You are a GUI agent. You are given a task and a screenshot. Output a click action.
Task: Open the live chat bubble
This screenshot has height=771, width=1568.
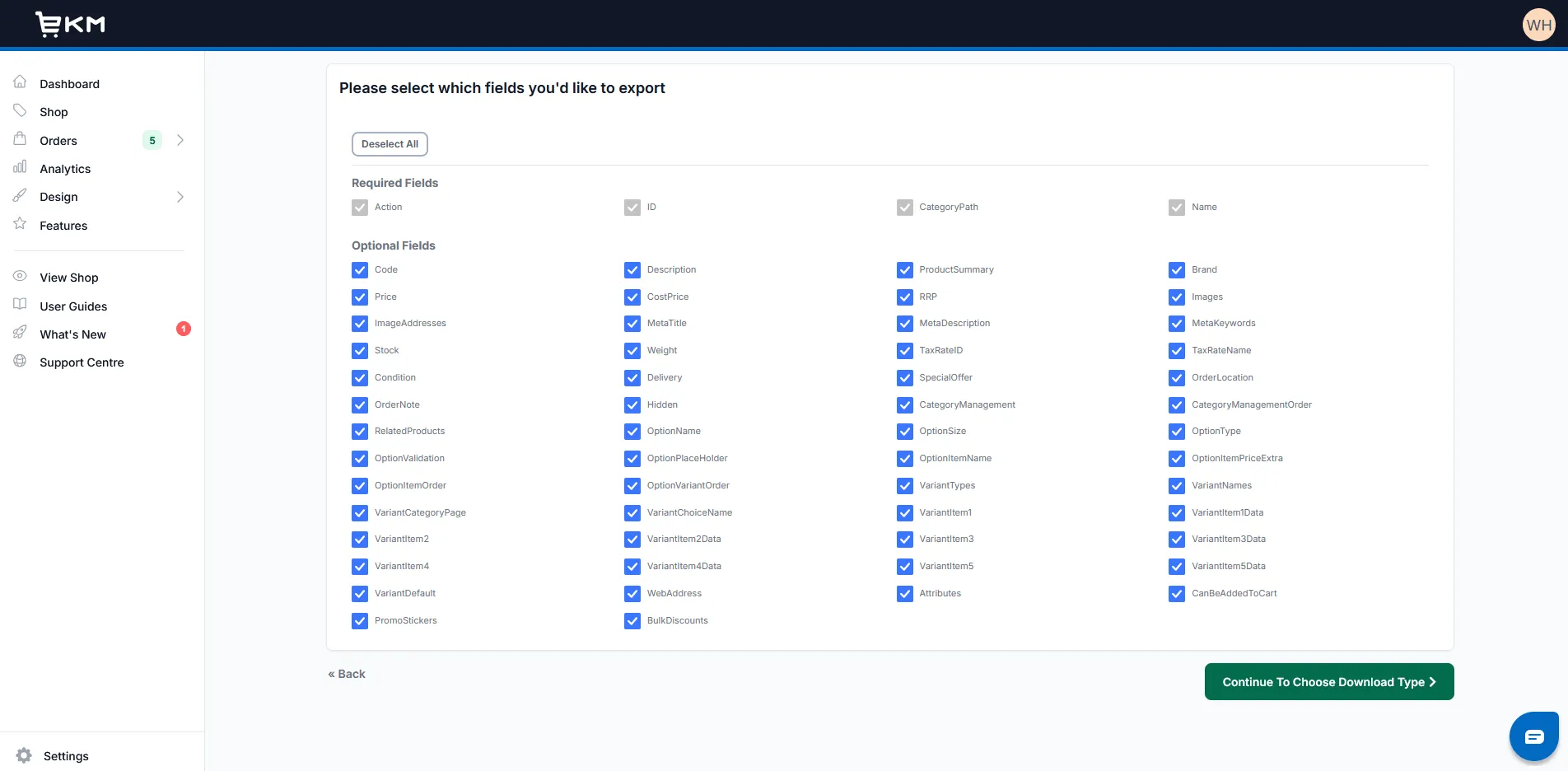point(1533,736)
